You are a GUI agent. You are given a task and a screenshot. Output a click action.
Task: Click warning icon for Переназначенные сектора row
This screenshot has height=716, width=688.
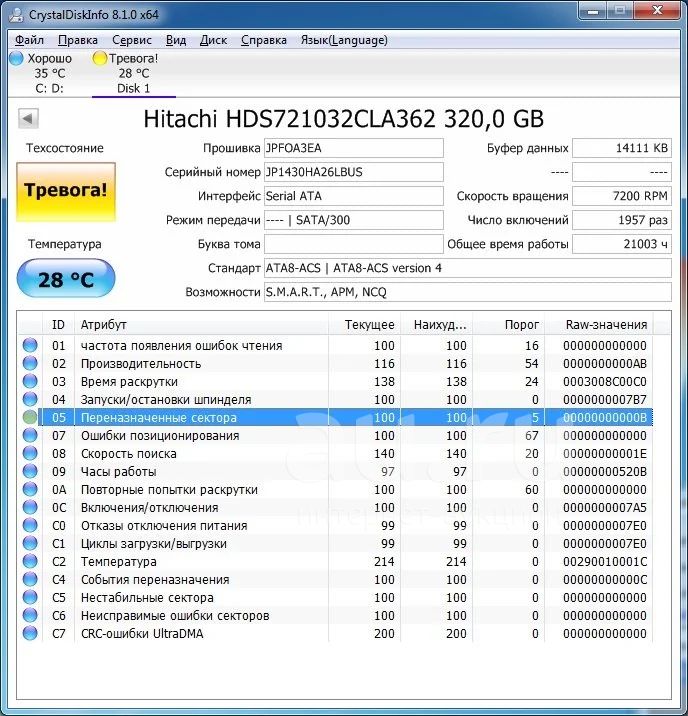(30, 417)
